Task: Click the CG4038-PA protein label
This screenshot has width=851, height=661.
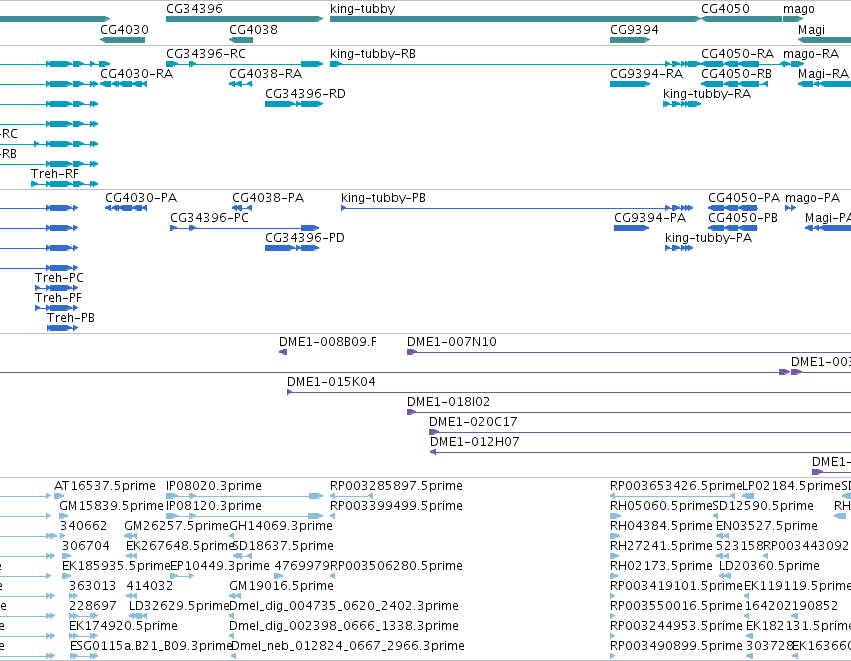Action: click(x=268, y=198)
